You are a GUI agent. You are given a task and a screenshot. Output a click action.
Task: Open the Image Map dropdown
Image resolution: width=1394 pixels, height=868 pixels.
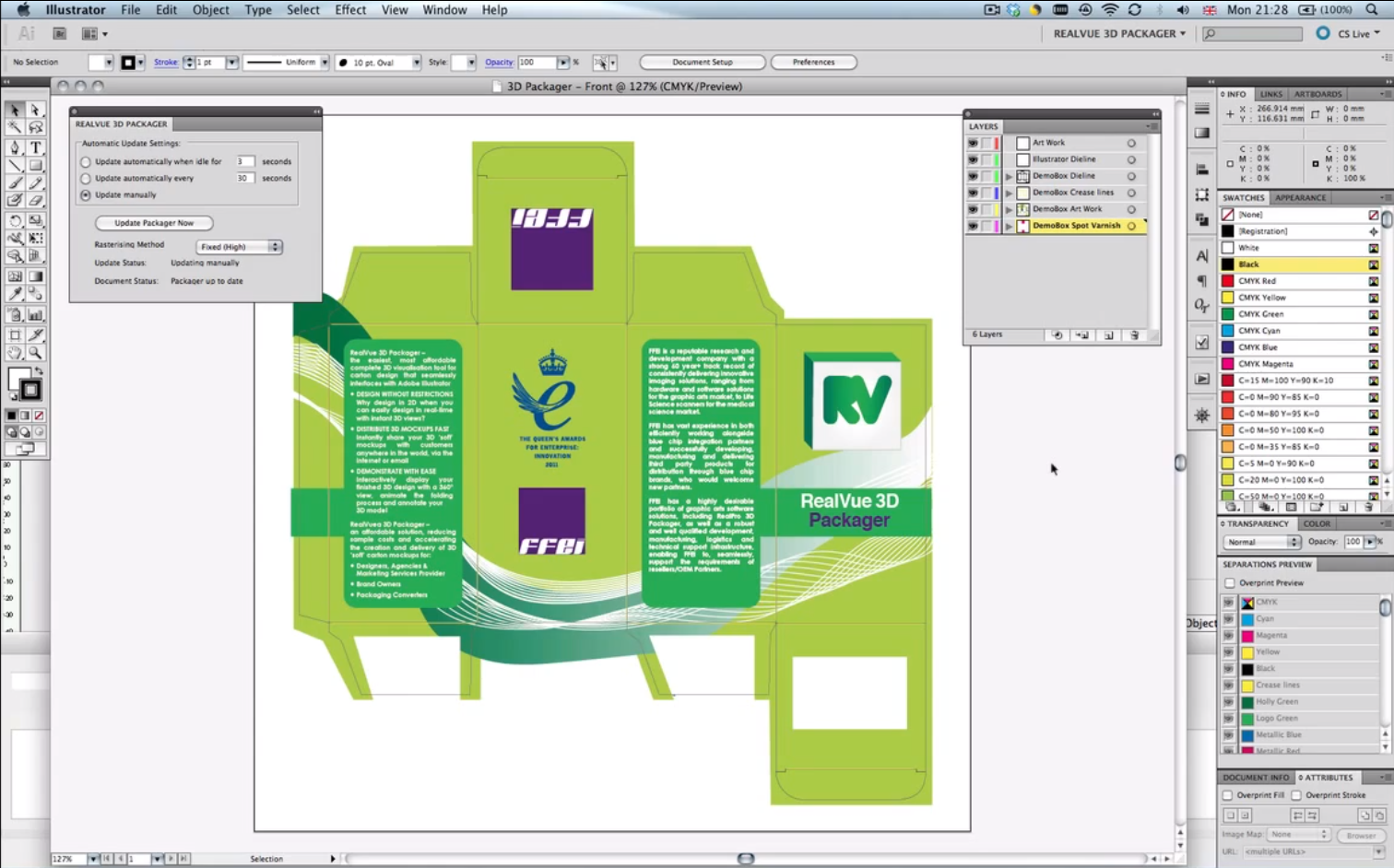1298,835
